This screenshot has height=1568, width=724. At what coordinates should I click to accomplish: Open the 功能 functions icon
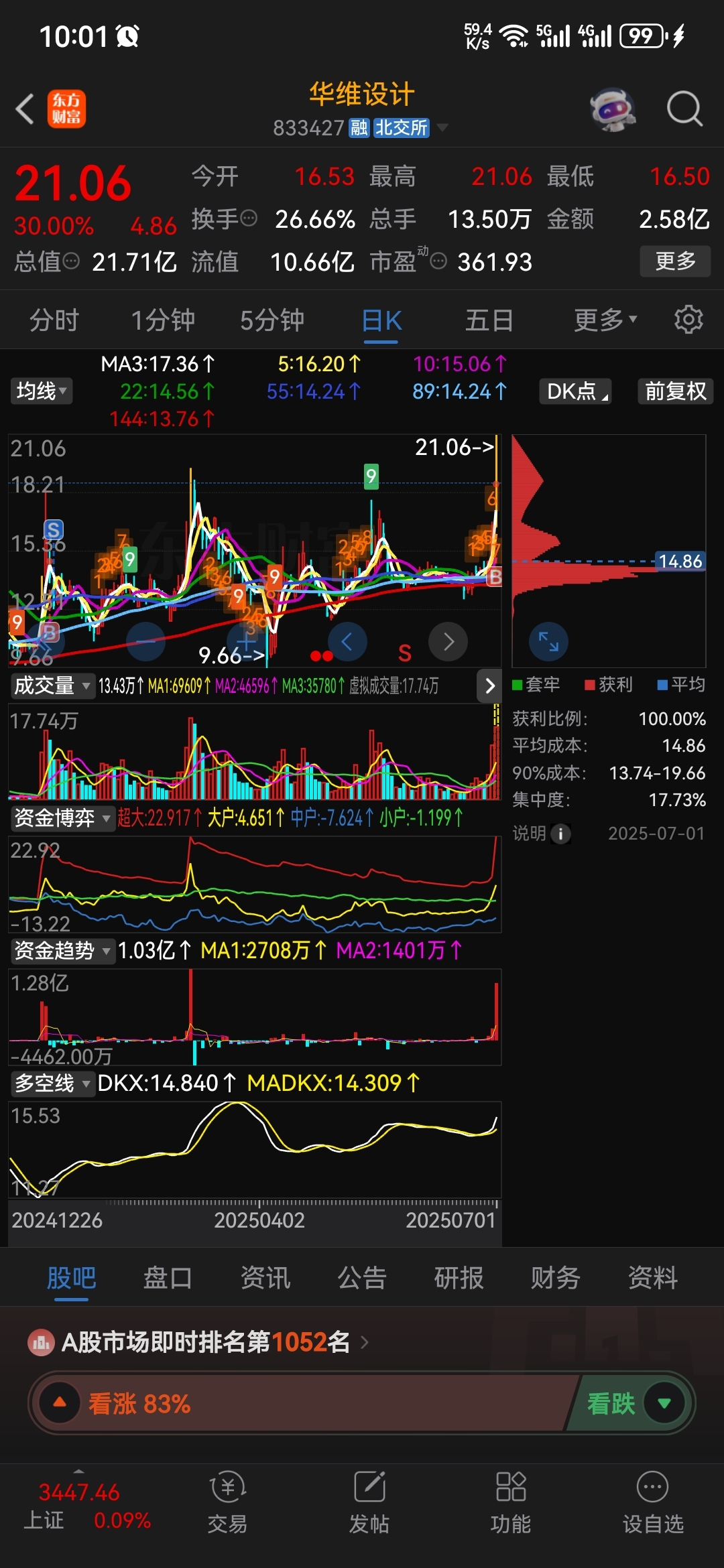coord(511,1487)
